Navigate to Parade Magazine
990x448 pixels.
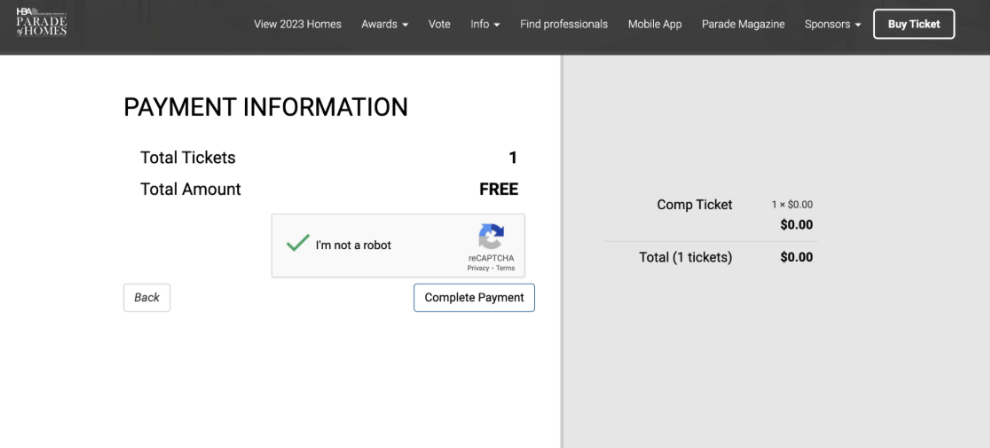[742, 24]
